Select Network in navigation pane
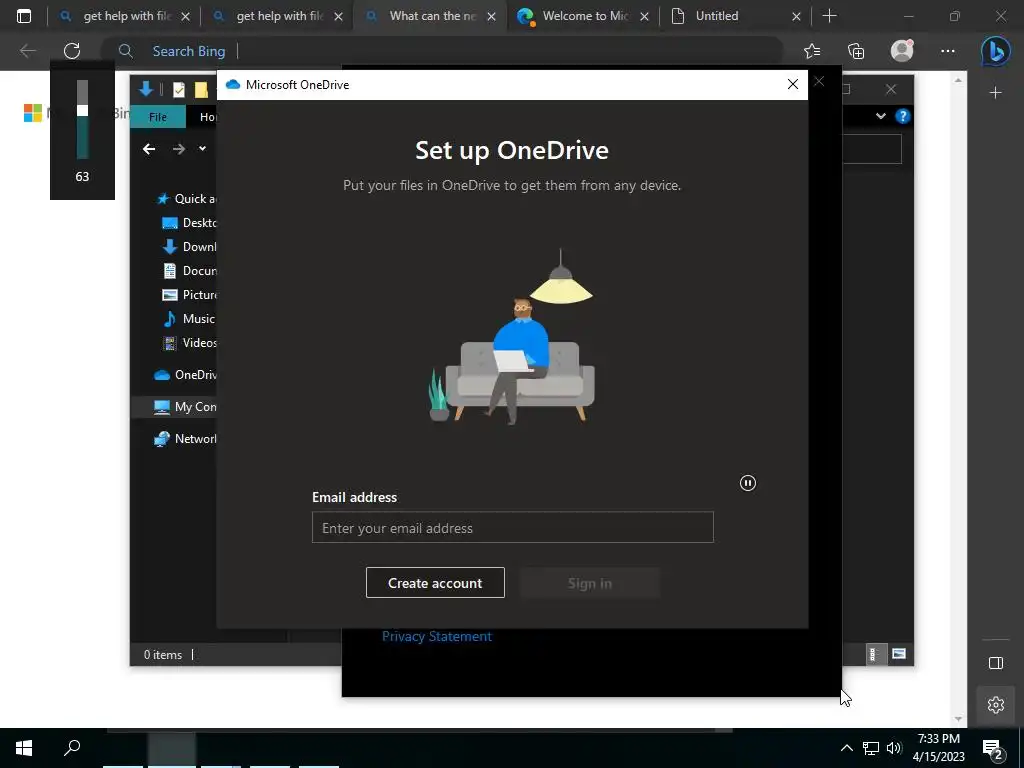The height and width of the screenshot is (768, 1024). click(185, 438)
